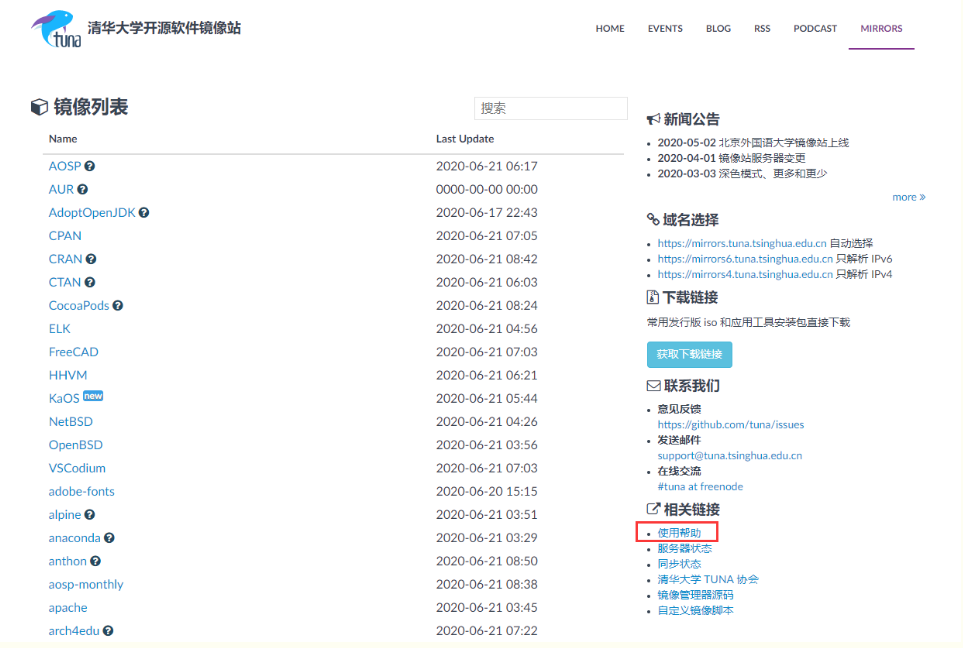Open help icon next to CTAN
The height and width of the screenshot is (648, 963).
(90, 283)
